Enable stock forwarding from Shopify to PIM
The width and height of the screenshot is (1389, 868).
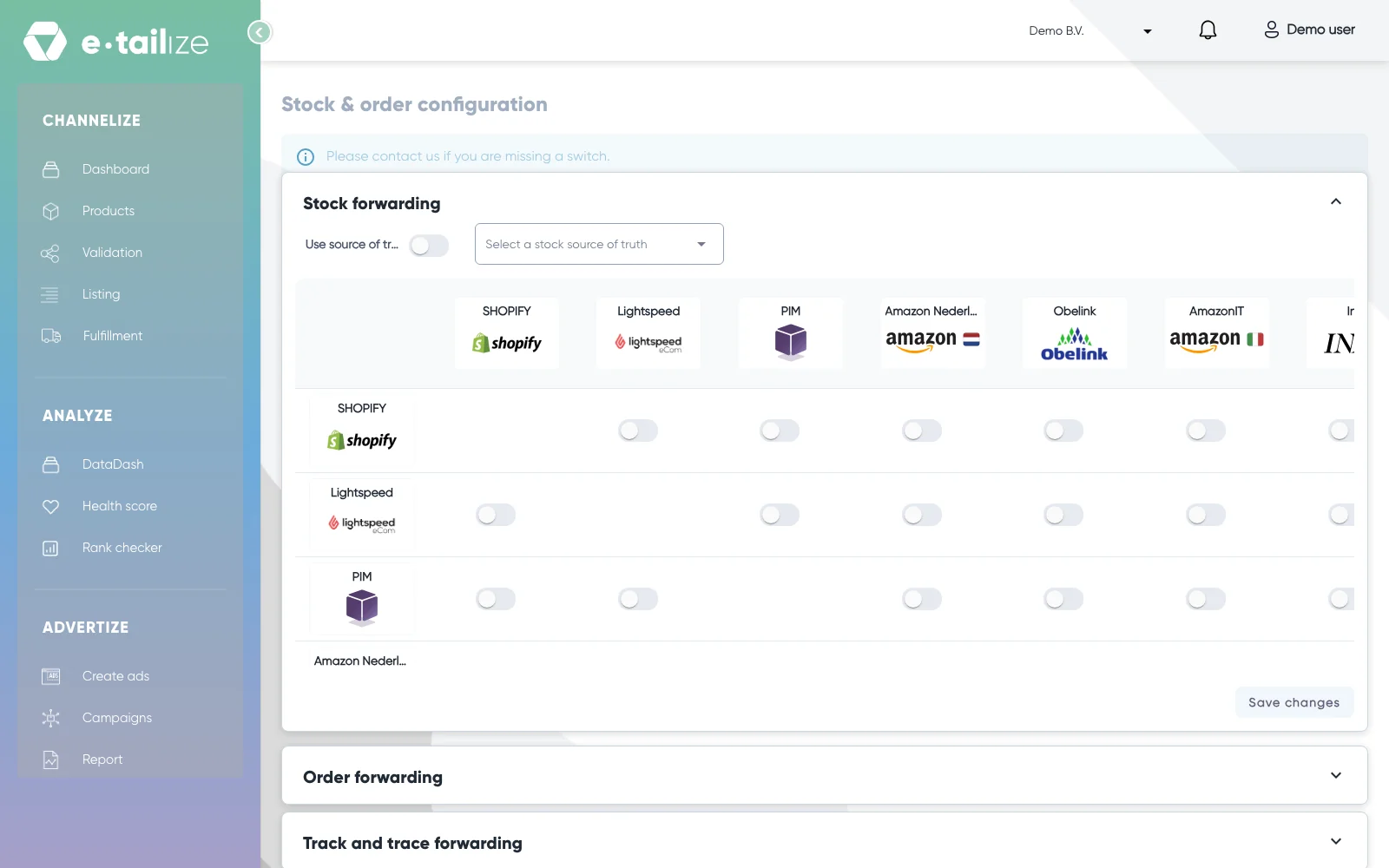(x=780, y=431)
